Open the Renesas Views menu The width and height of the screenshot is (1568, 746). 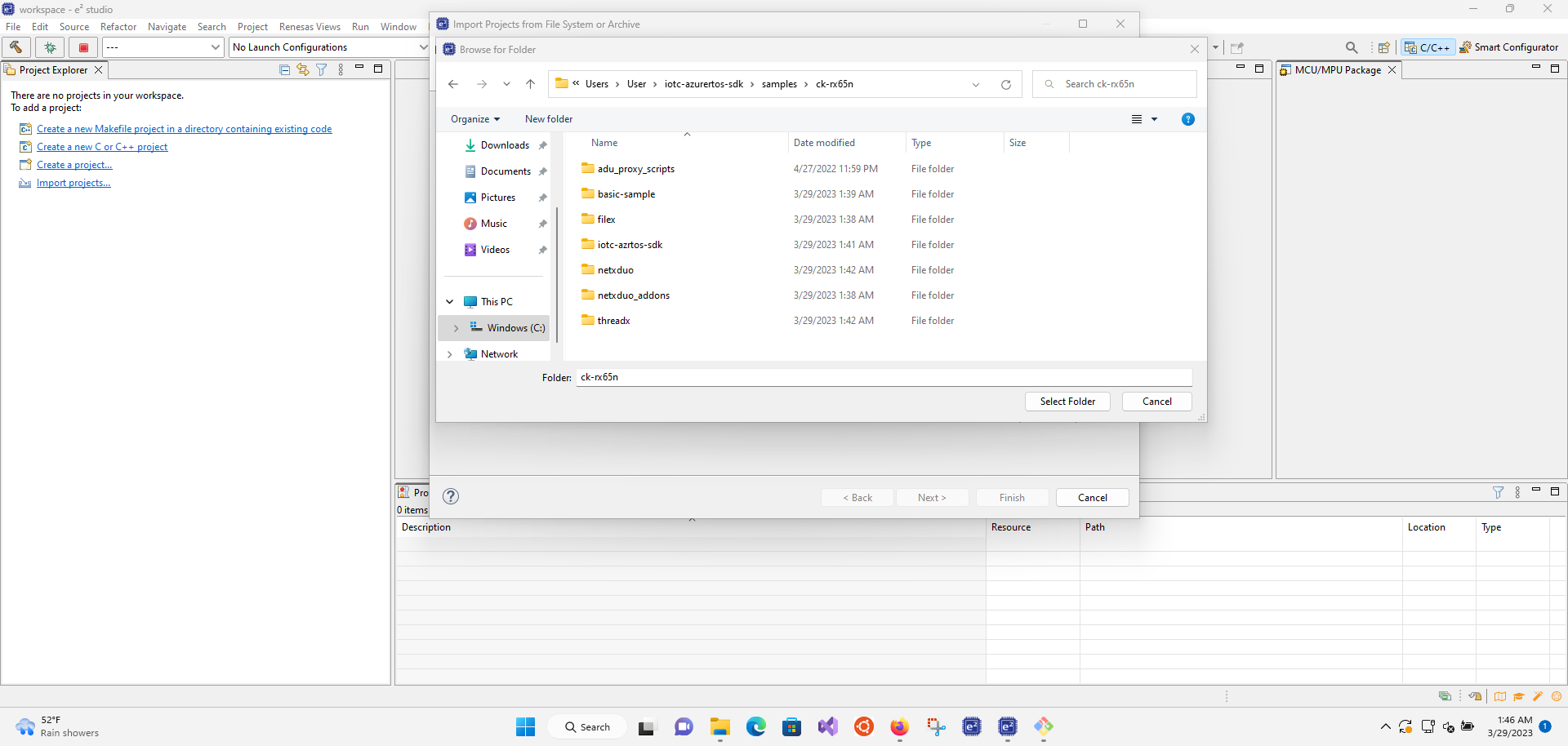coord(310,27)
